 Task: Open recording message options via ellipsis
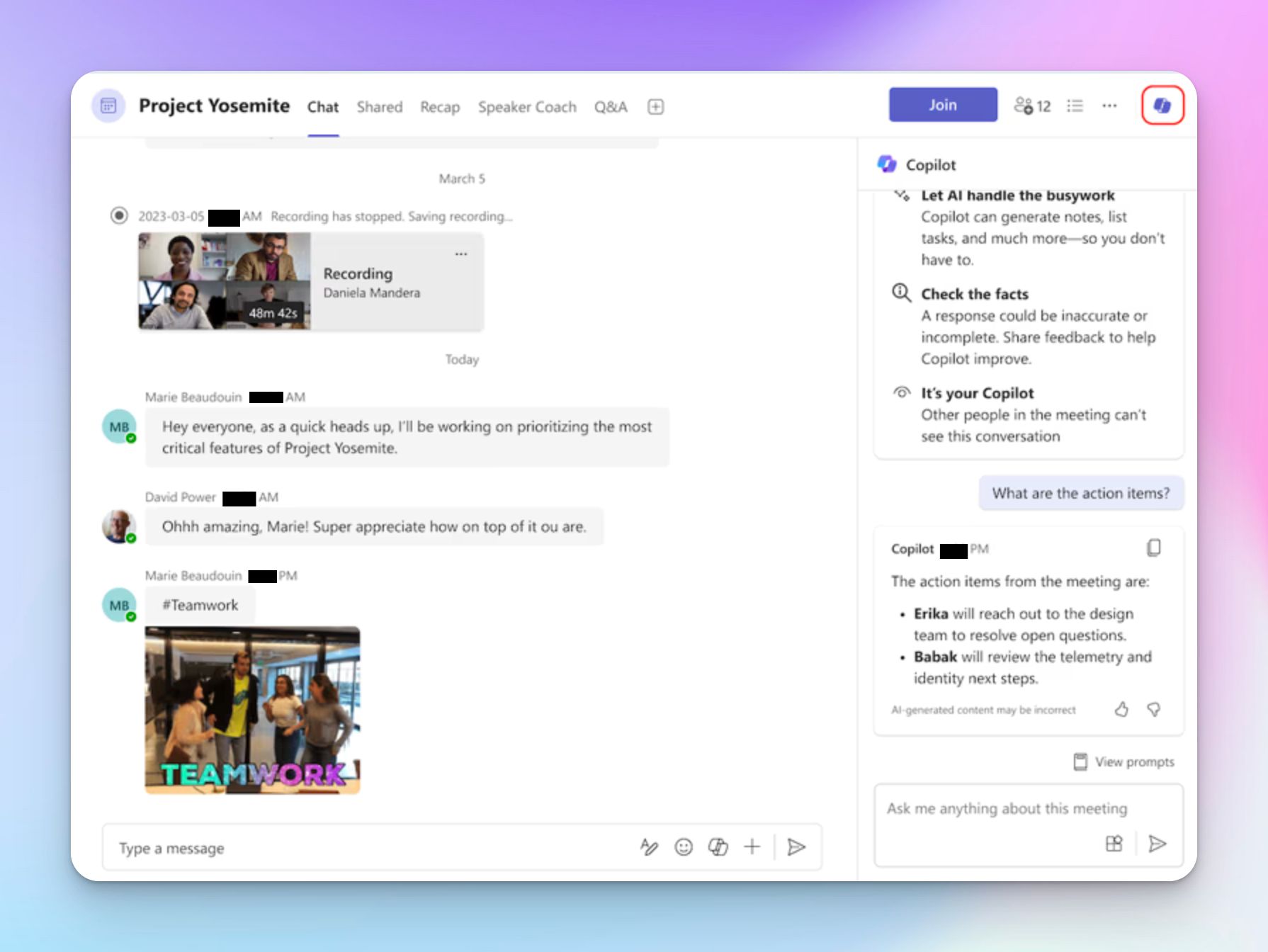[x=461, y=254]
